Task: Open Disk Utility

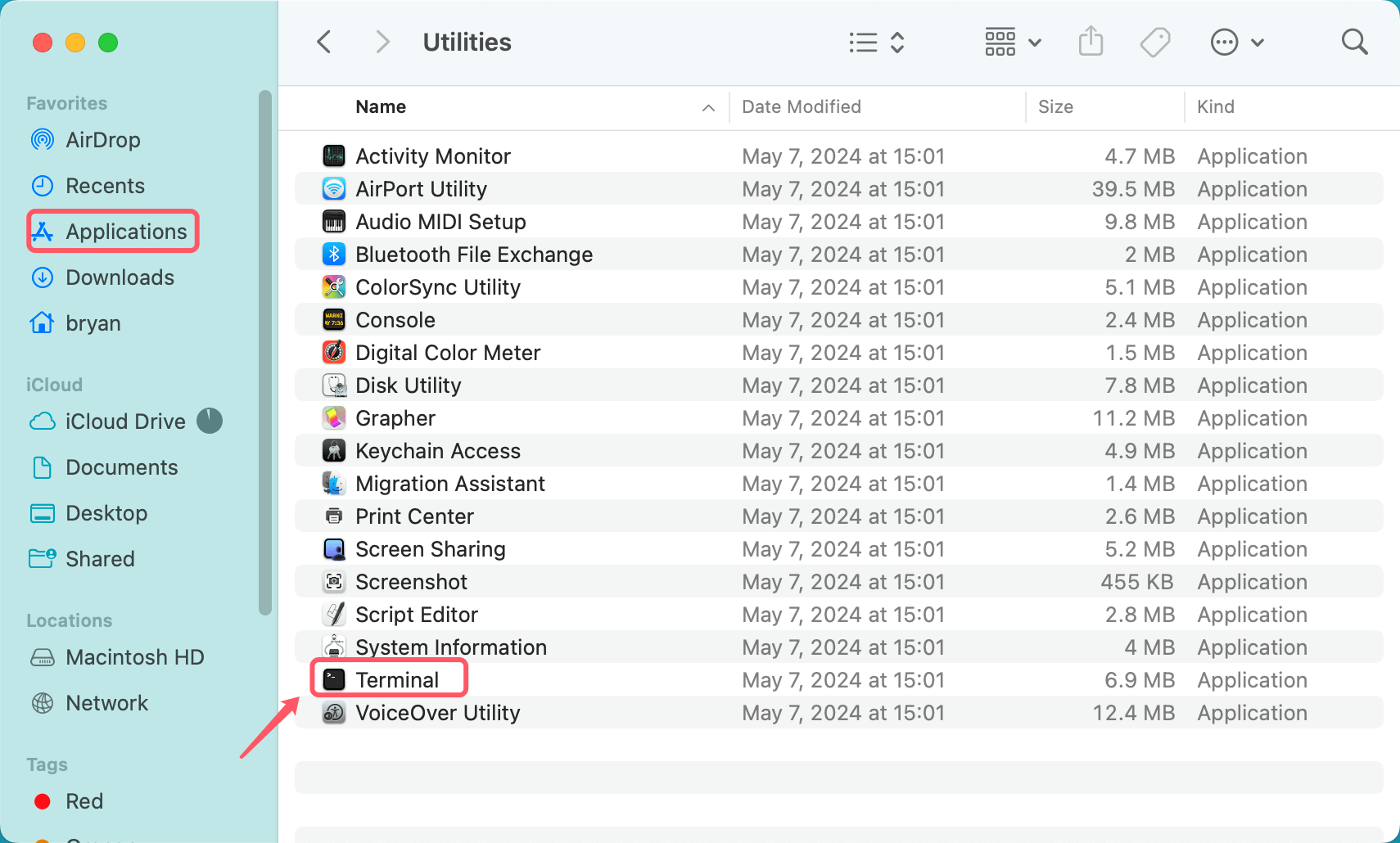Action: pos(407,385)
